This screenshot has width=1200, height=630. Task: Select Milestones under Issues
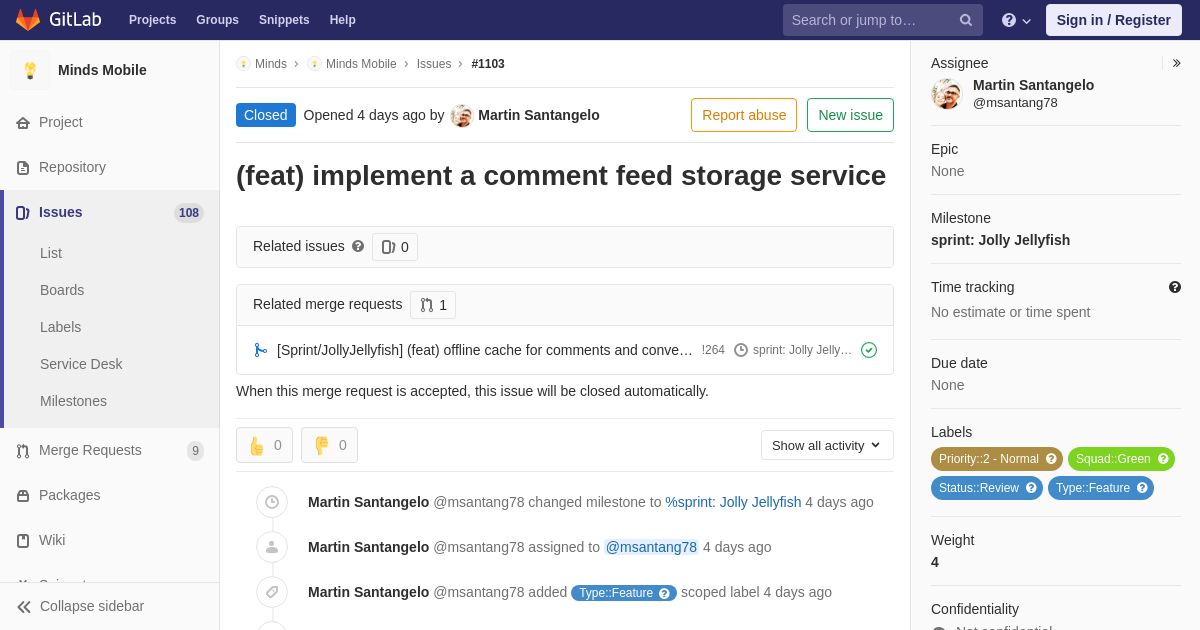(x=73, y=401)
